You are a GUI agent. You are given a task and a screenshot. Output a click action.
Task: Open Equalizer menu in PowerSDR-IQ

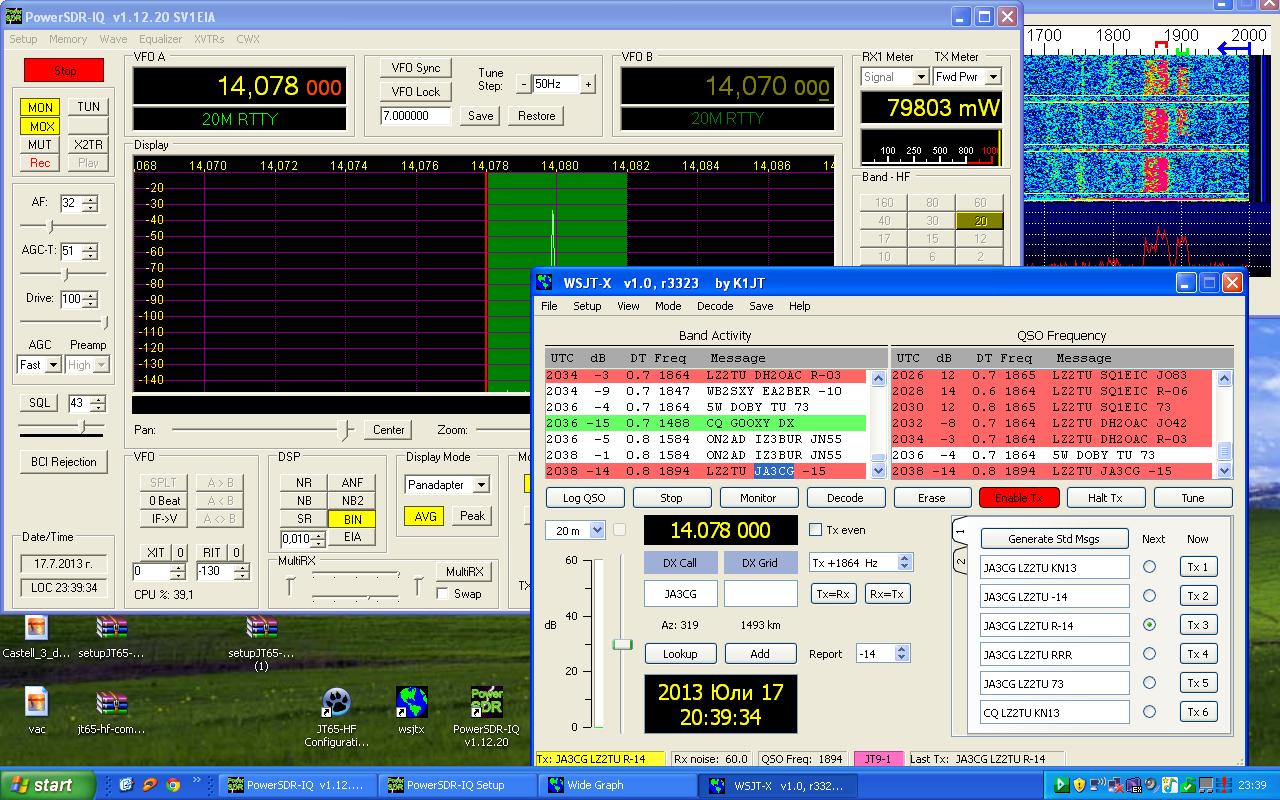[x=160, y=39]
